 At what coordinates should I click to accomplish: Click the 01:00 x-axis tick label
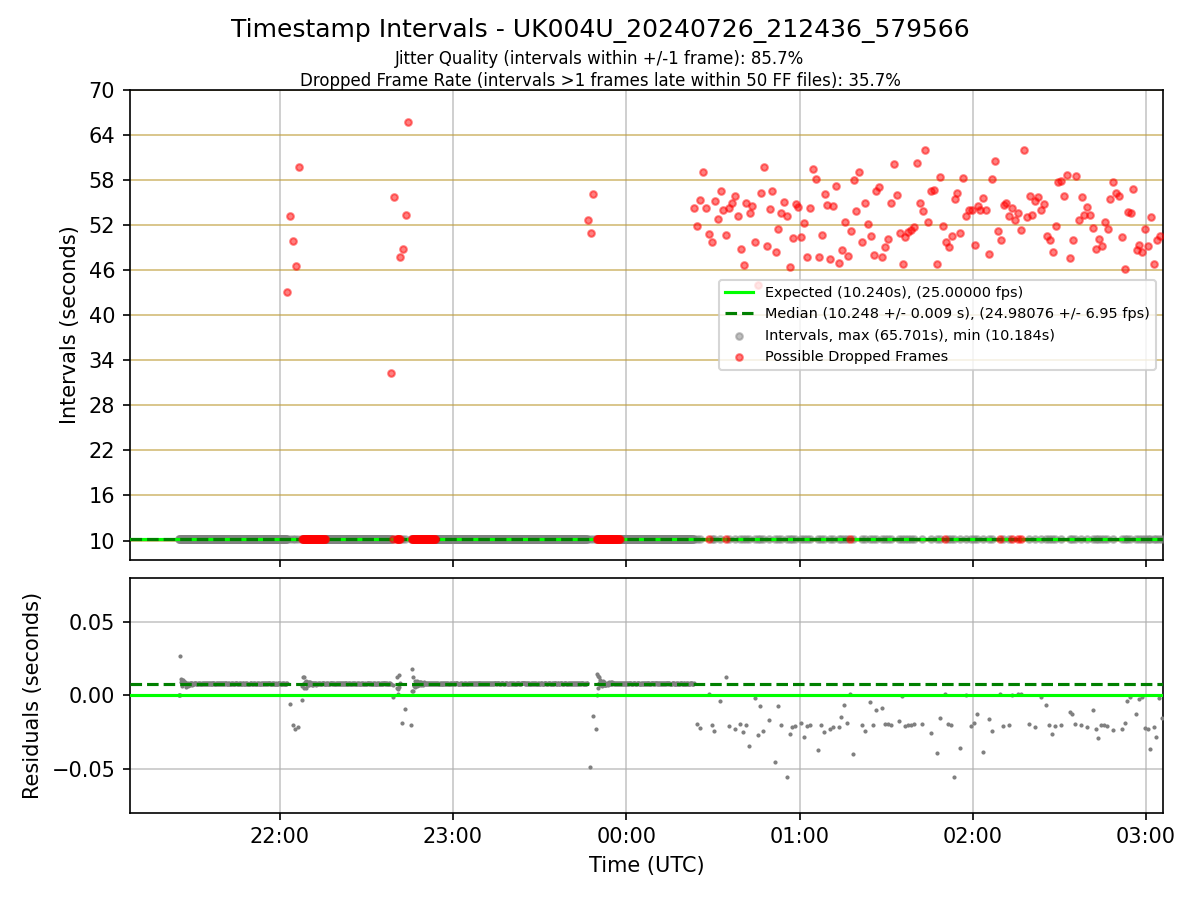pyautogui.click(x=799, y=834)
